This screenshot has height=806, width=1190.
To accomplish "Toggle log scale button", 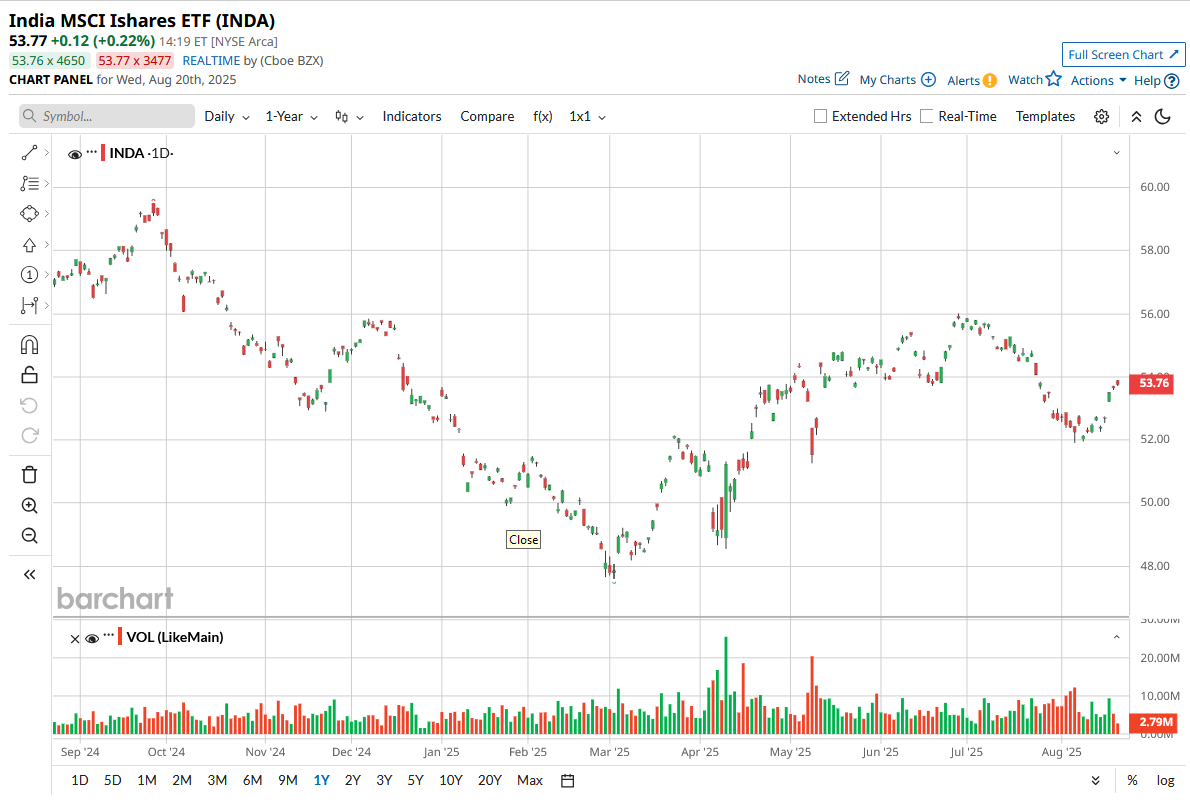I will point(1165,781).
